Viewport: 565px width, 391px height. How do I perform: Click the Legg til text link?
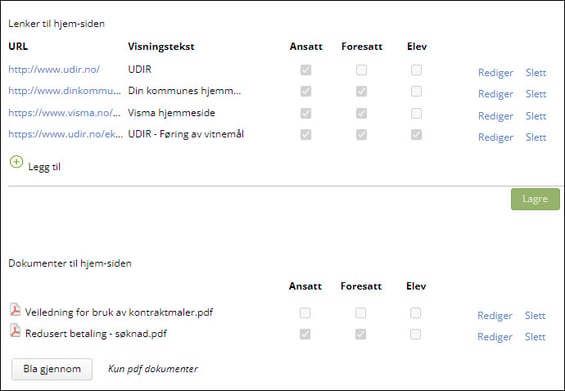[44, 167]
